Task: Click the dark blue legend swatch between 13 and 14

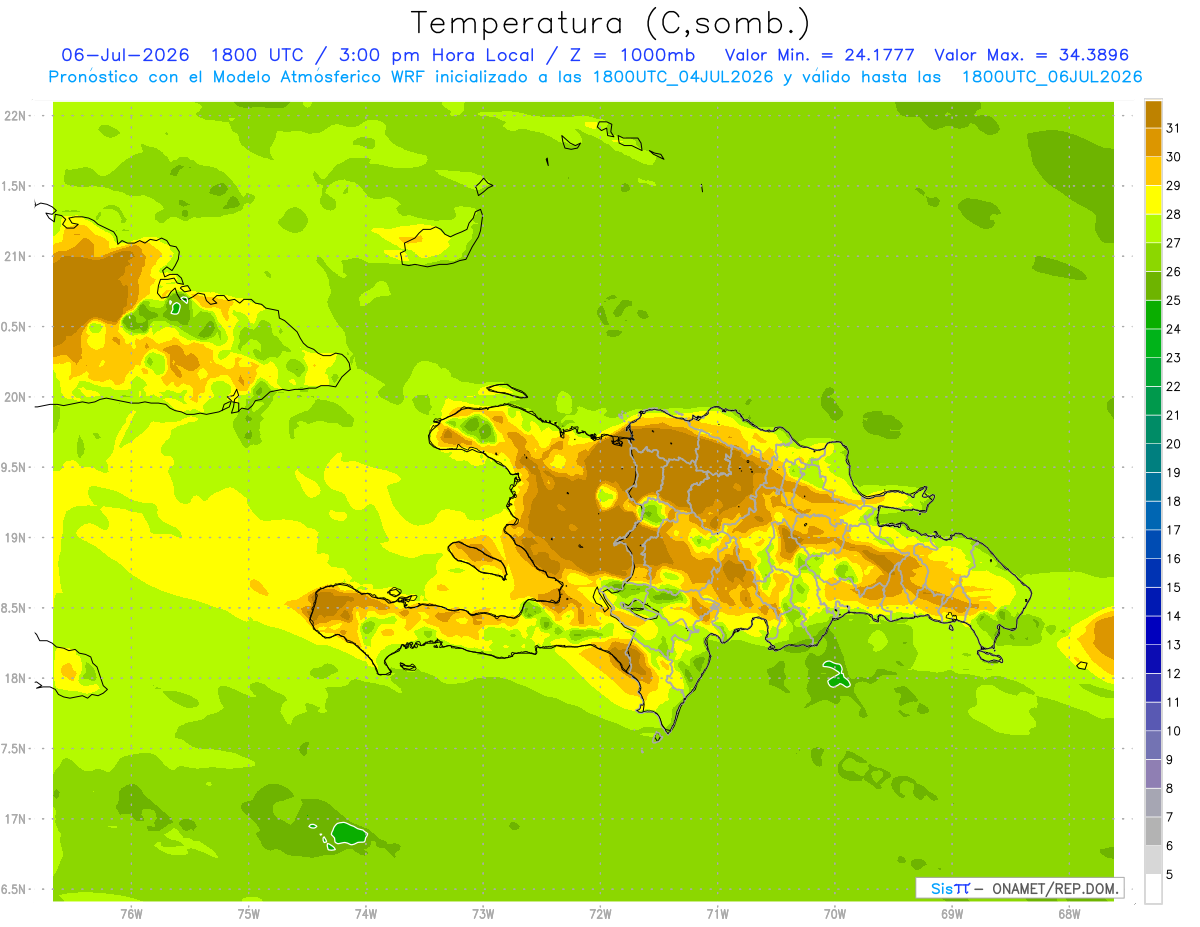Action: pyautogui.click(x=1153, y=630)
